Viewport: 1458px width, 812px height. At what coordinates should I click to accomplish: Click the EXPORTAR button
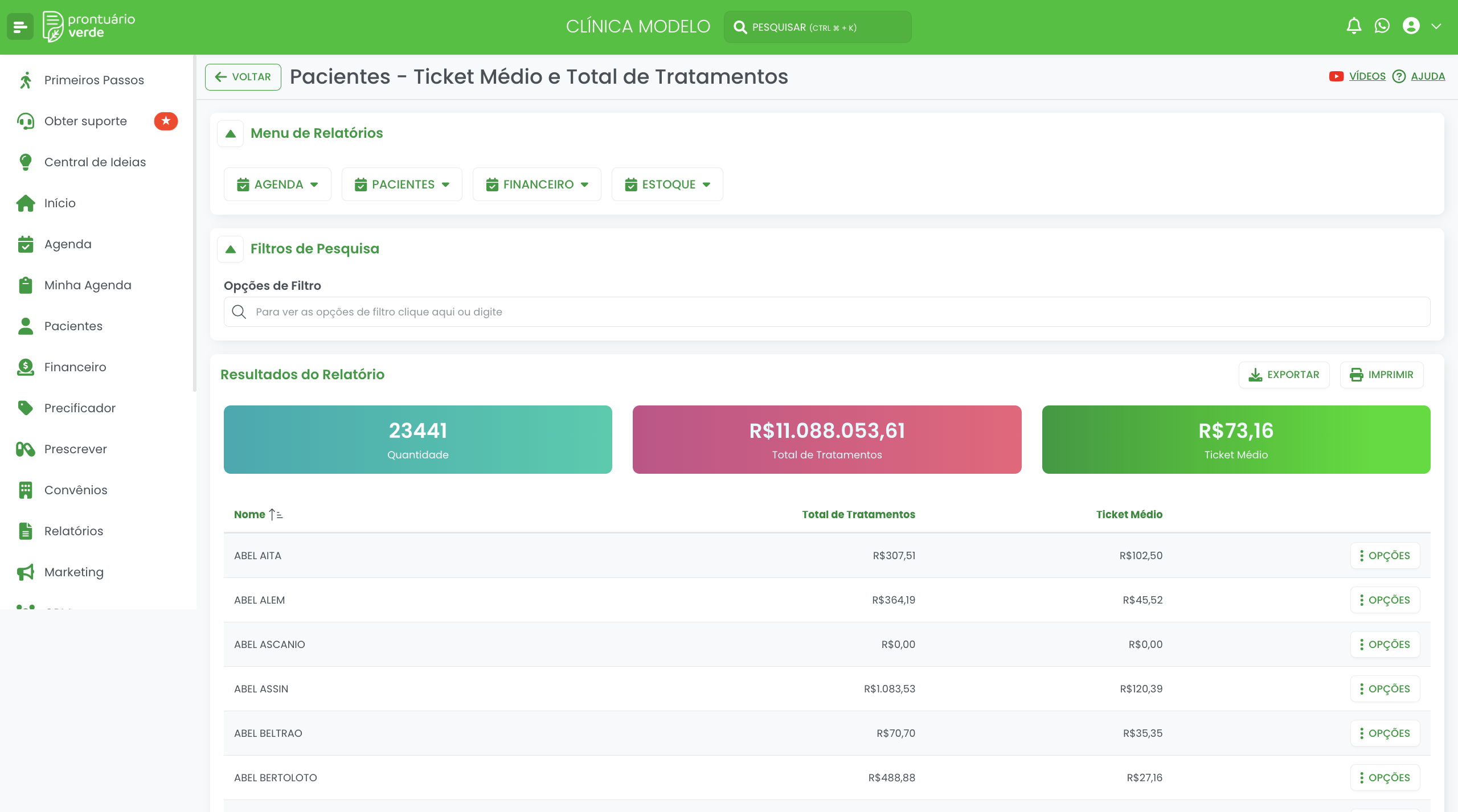pos(1284,375)
